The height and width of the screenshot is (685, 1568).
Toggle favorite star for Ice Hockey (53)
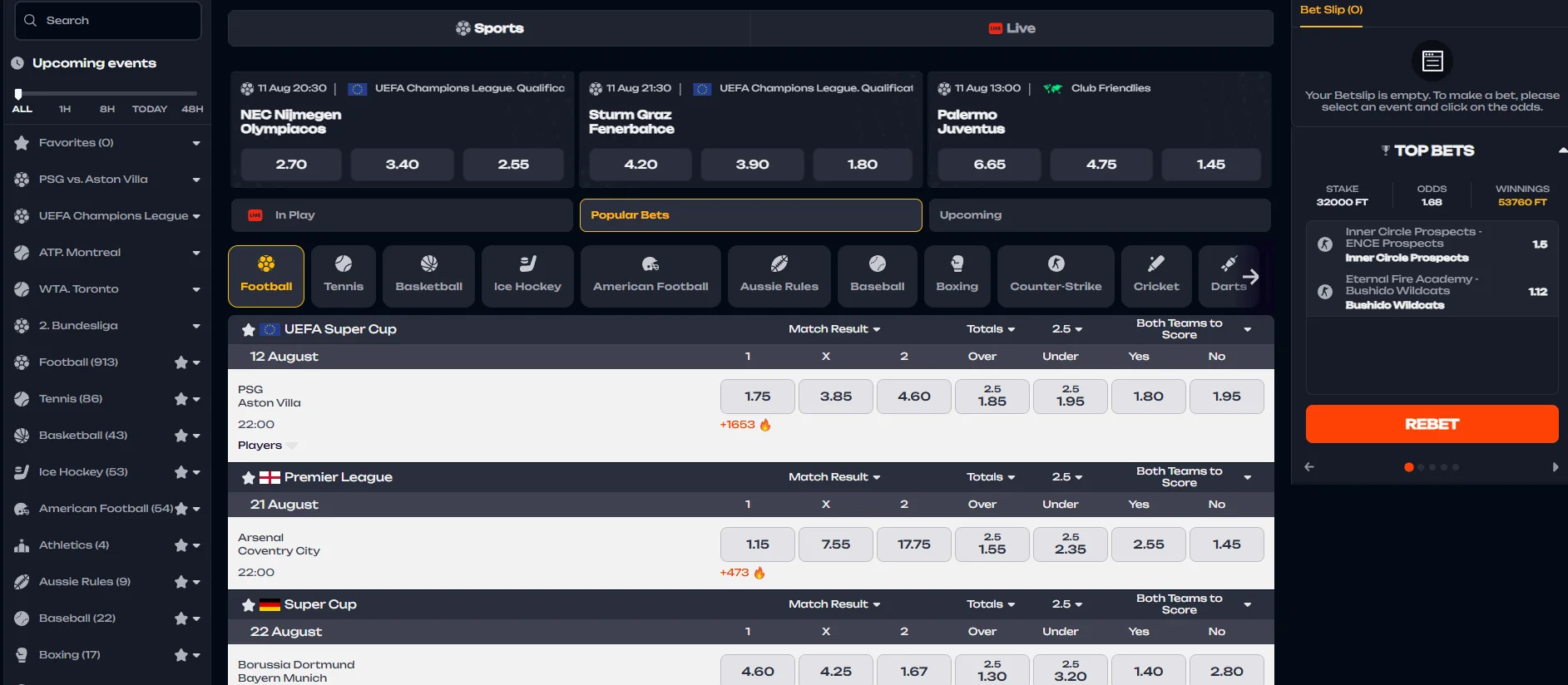coord(181,472)
